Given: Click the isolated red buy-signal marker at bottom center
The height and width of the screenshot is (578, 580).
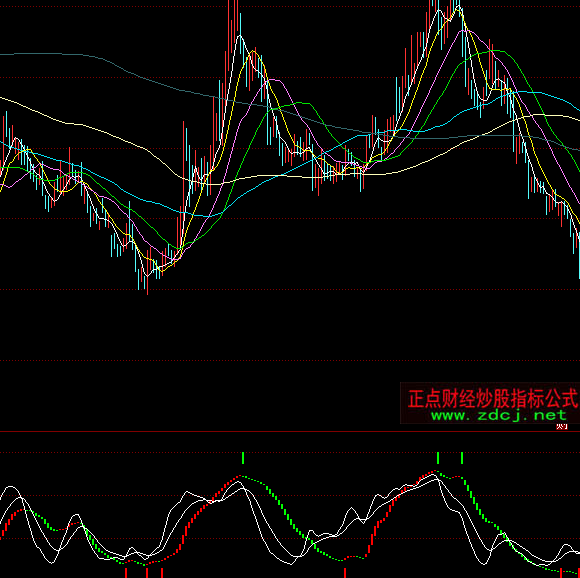Looking at the screenshot, I should 345,573.
